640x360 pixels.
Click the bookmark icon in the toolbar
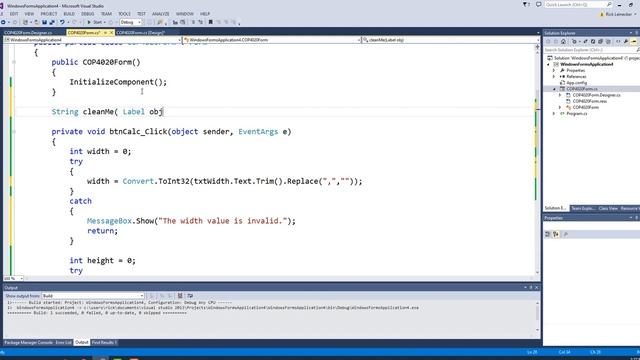click(211, 22)
